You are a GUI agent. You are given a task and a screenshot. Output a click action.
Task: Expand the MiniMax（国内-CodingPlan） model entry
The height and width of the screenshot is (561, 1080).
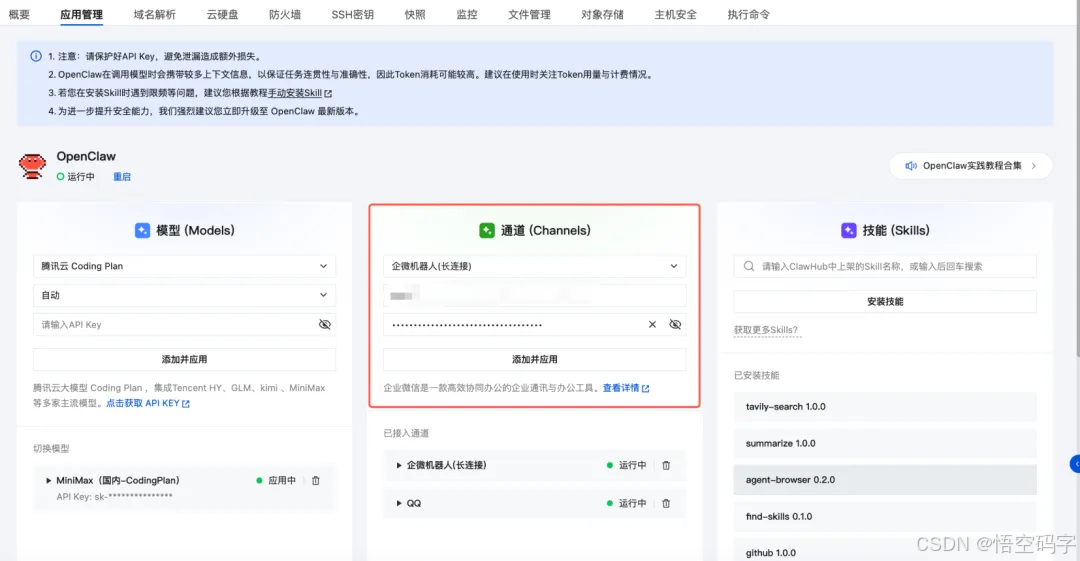click(x=48, y=480)
